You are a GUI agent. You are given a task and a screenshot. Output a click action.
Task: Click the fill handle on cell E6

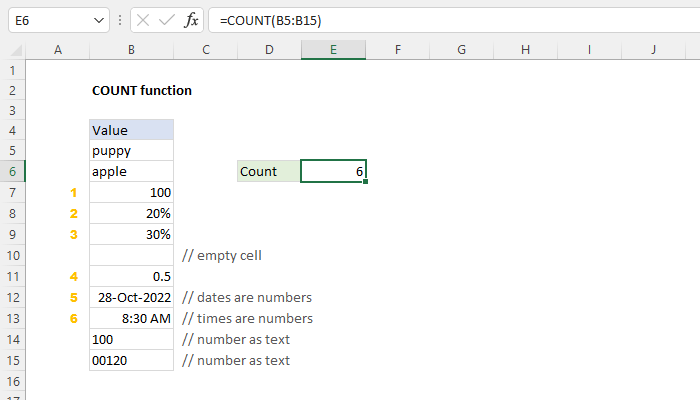click(x=365, y=182)
